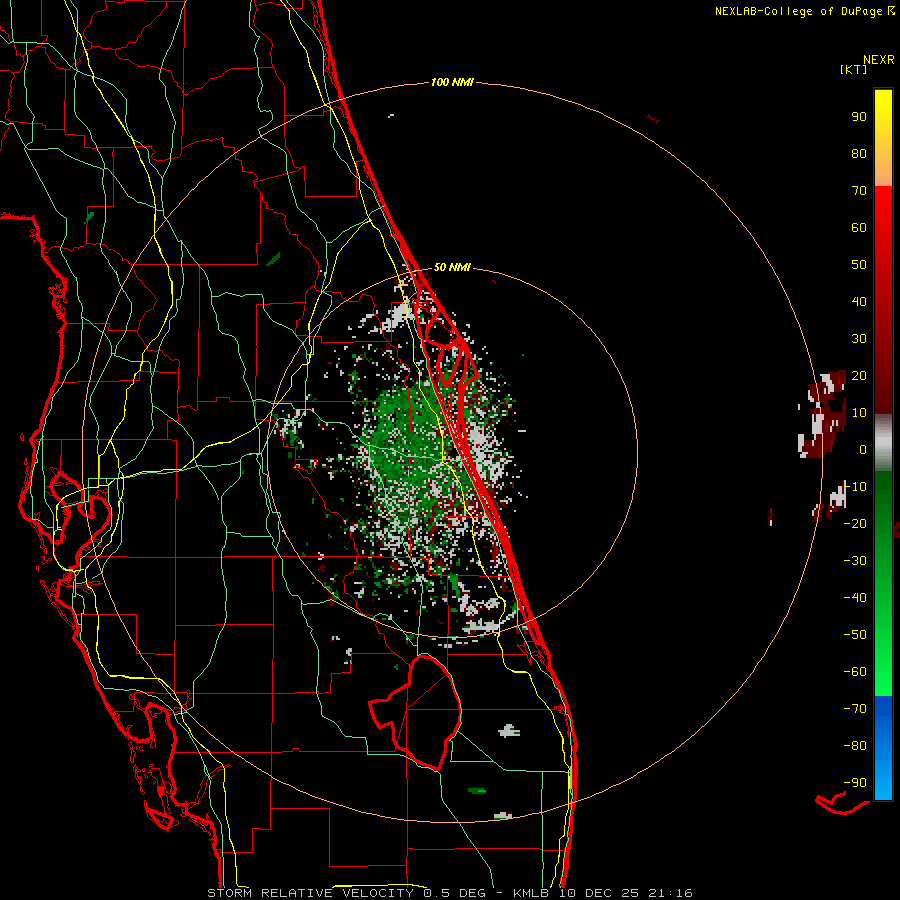Click the blue bottom segment of the color bar
The image size is (900, 900).
click(883, 748)
